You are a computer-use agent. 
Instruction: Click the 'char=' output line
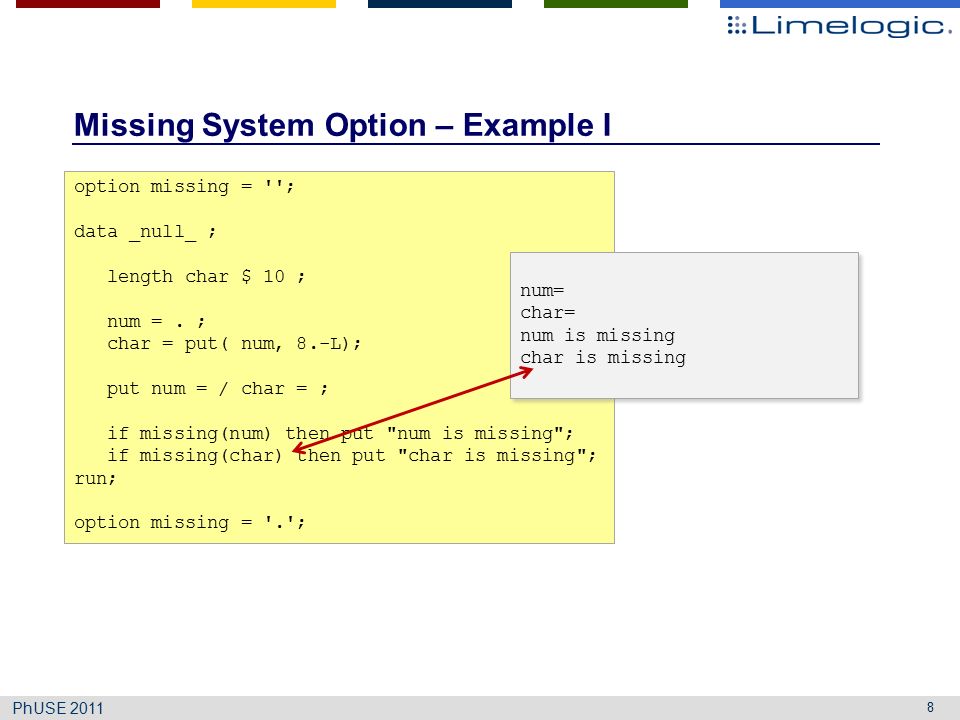pyautogui.click(x=547, y=313)
